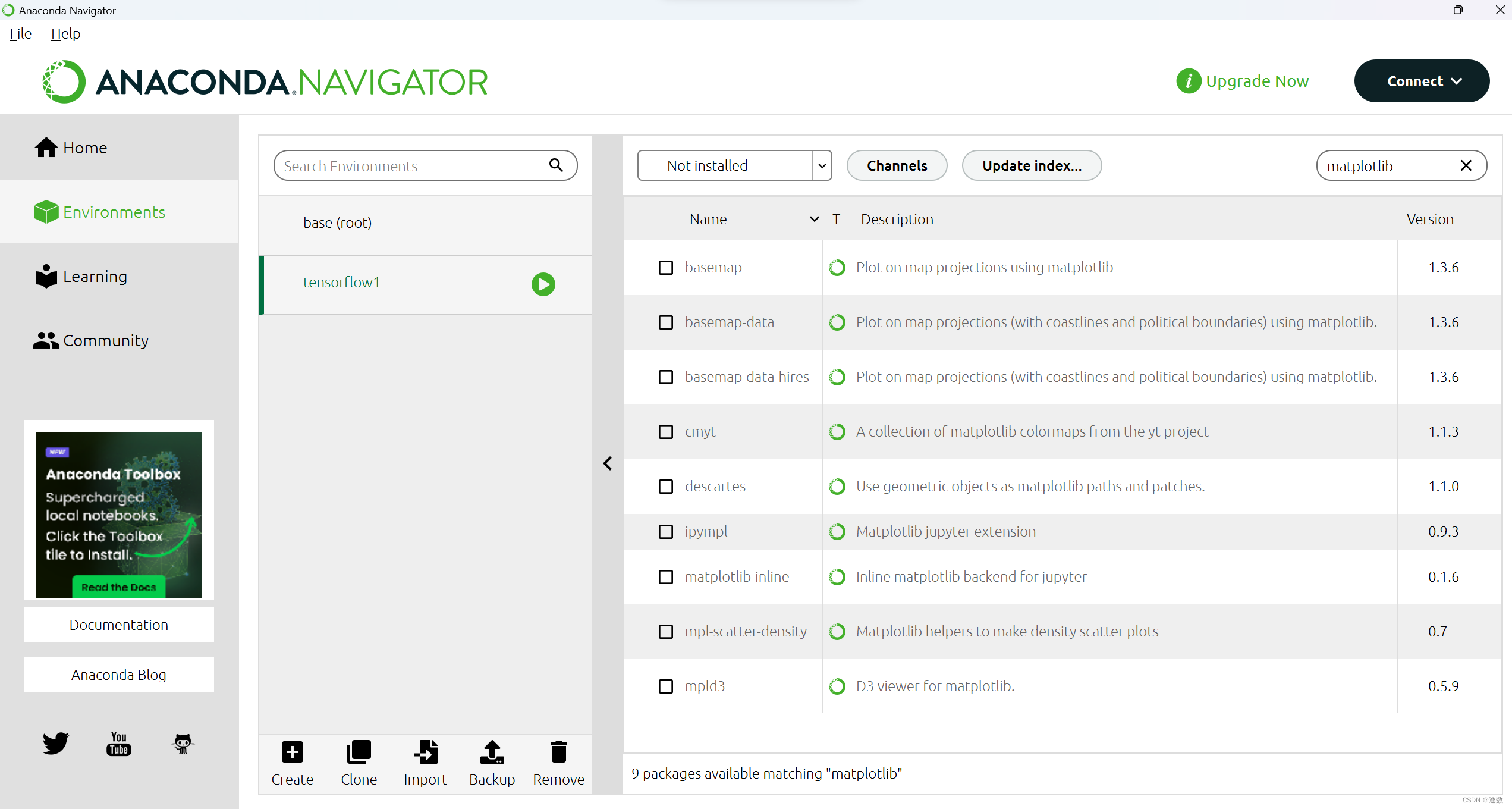
Task: Tick the basemap-data-hires package checkbox
Action: (x=666, y=377)
